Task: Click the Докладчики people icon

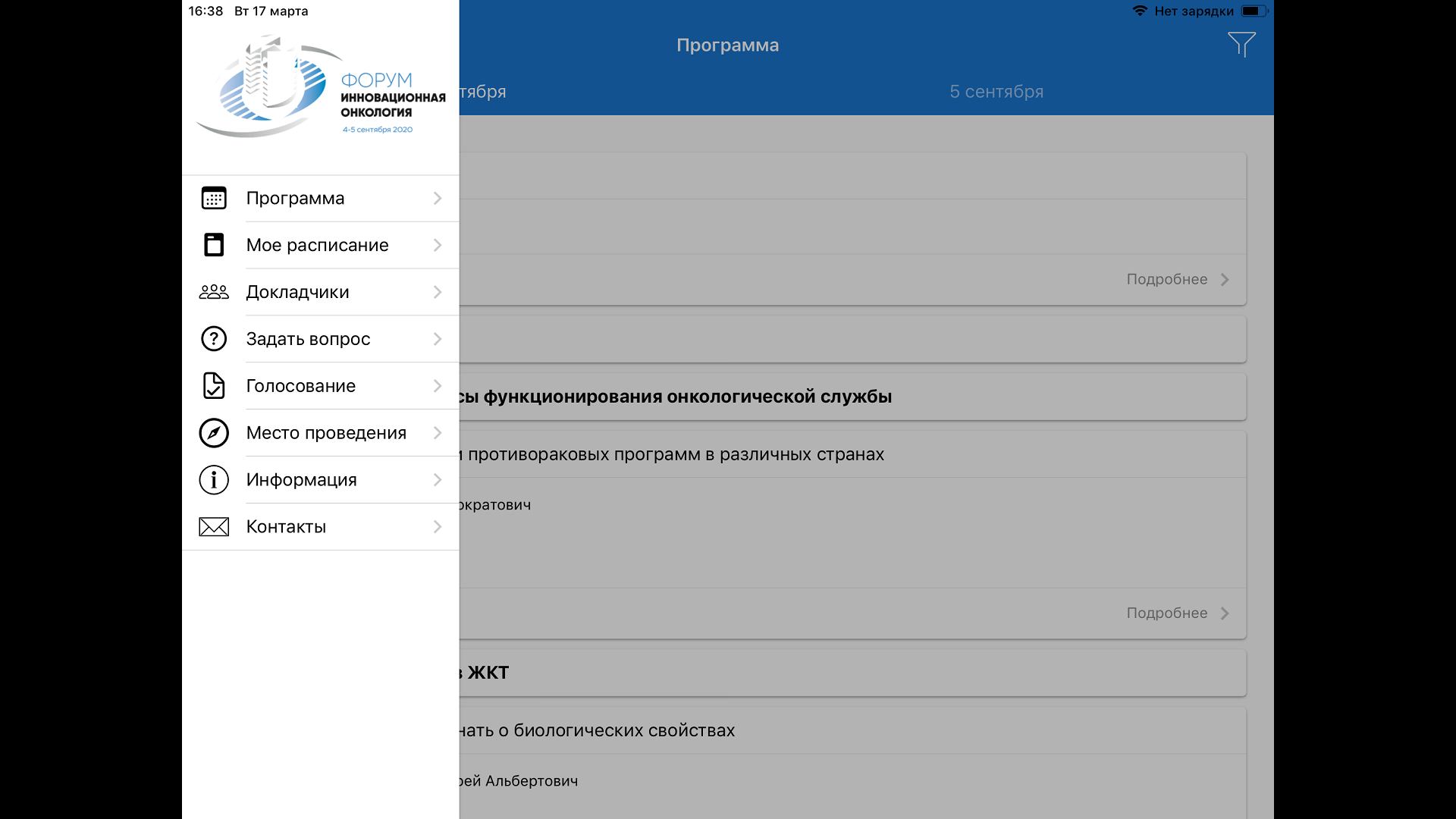Action: 214,292
